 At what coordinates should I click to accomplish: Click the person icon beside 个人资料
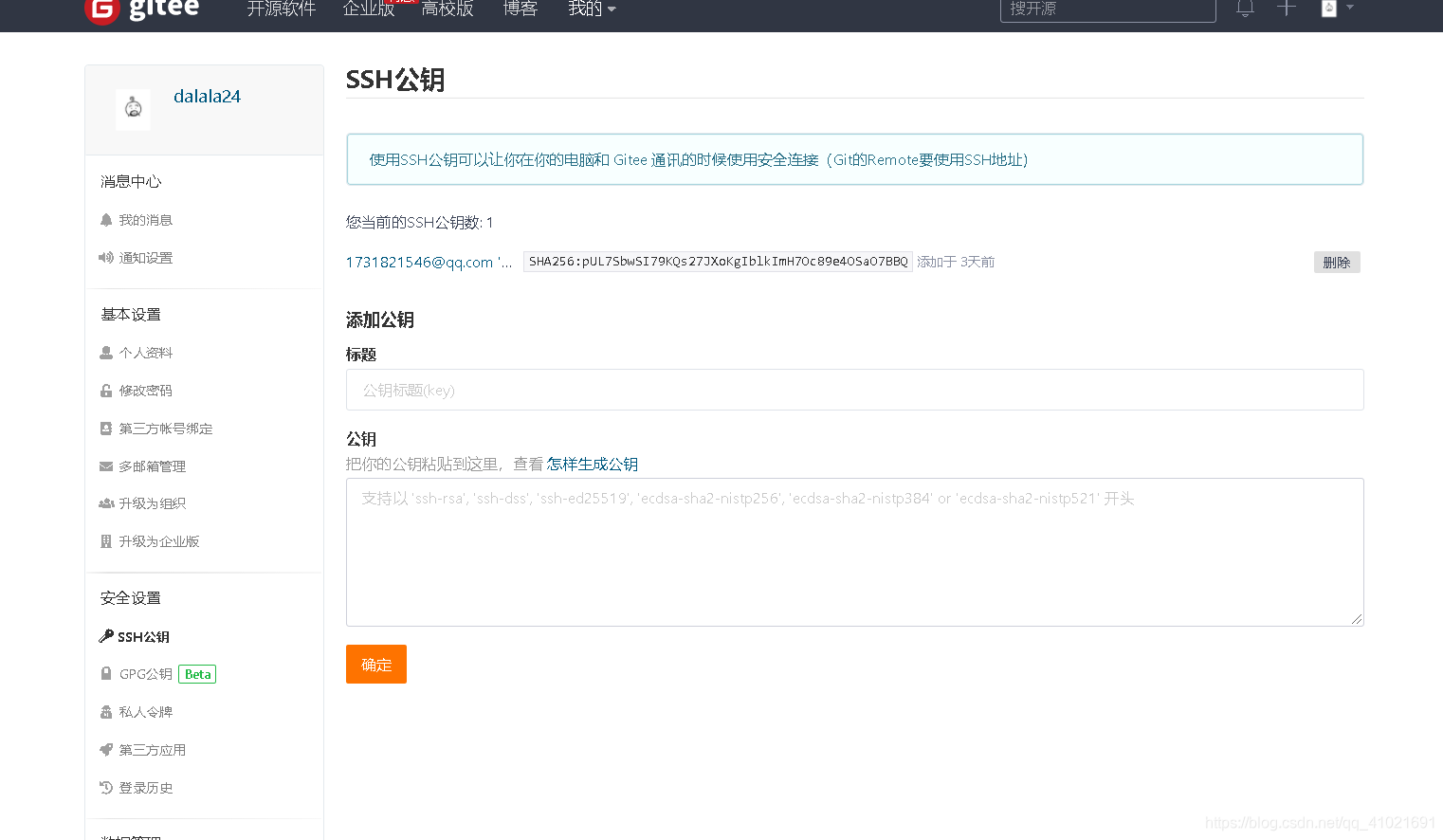pos(106,352)
